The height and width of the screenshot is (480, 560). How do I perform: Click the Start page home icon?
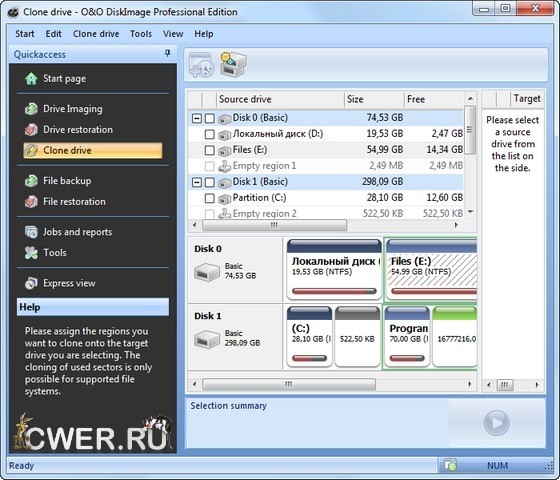(31, 79)
